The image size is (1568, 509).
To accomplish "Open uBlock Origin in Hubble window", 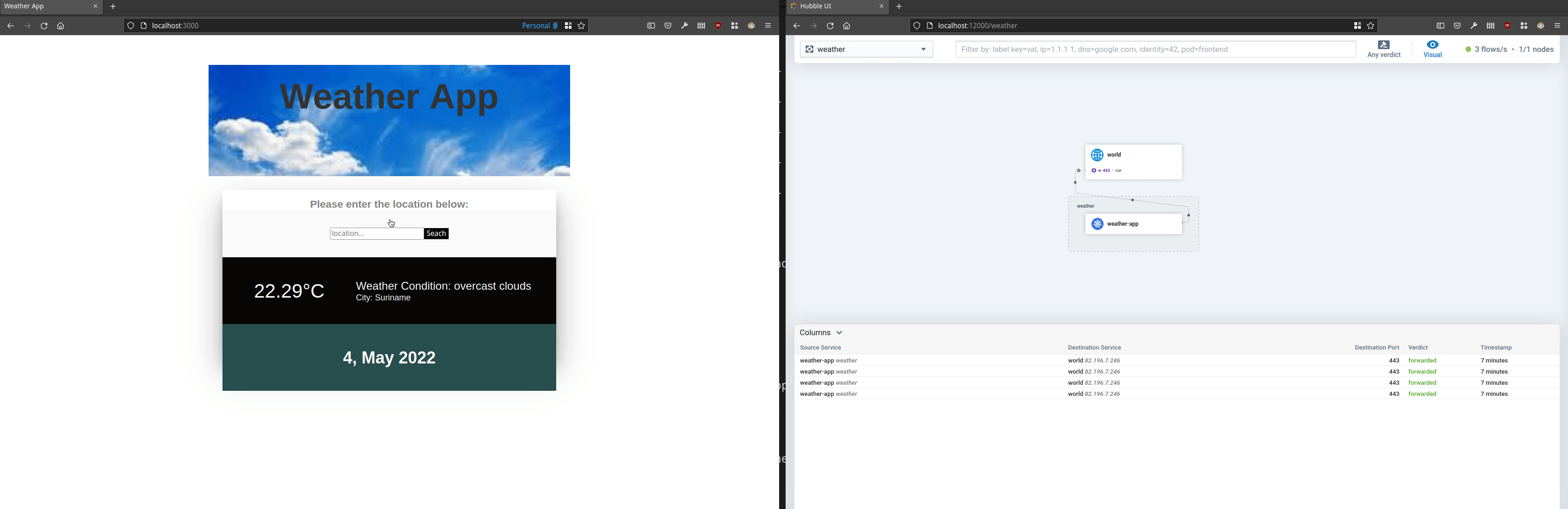I will 1507,26.
